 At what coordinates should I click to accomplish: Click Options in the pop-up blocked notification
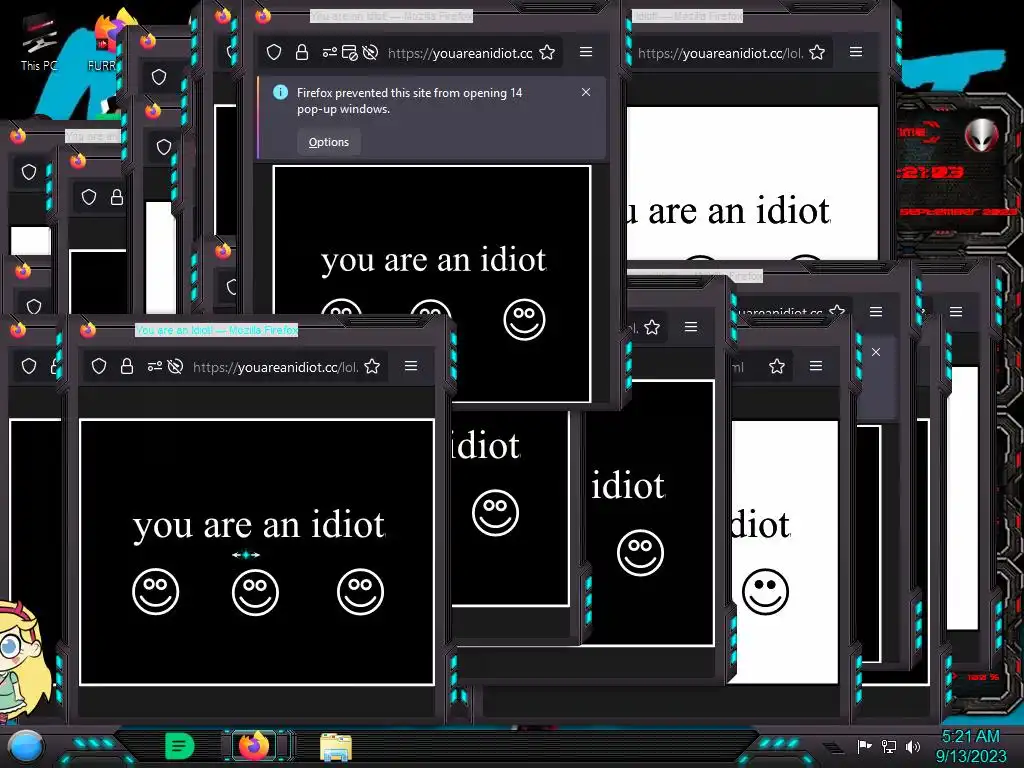point(328,142)
